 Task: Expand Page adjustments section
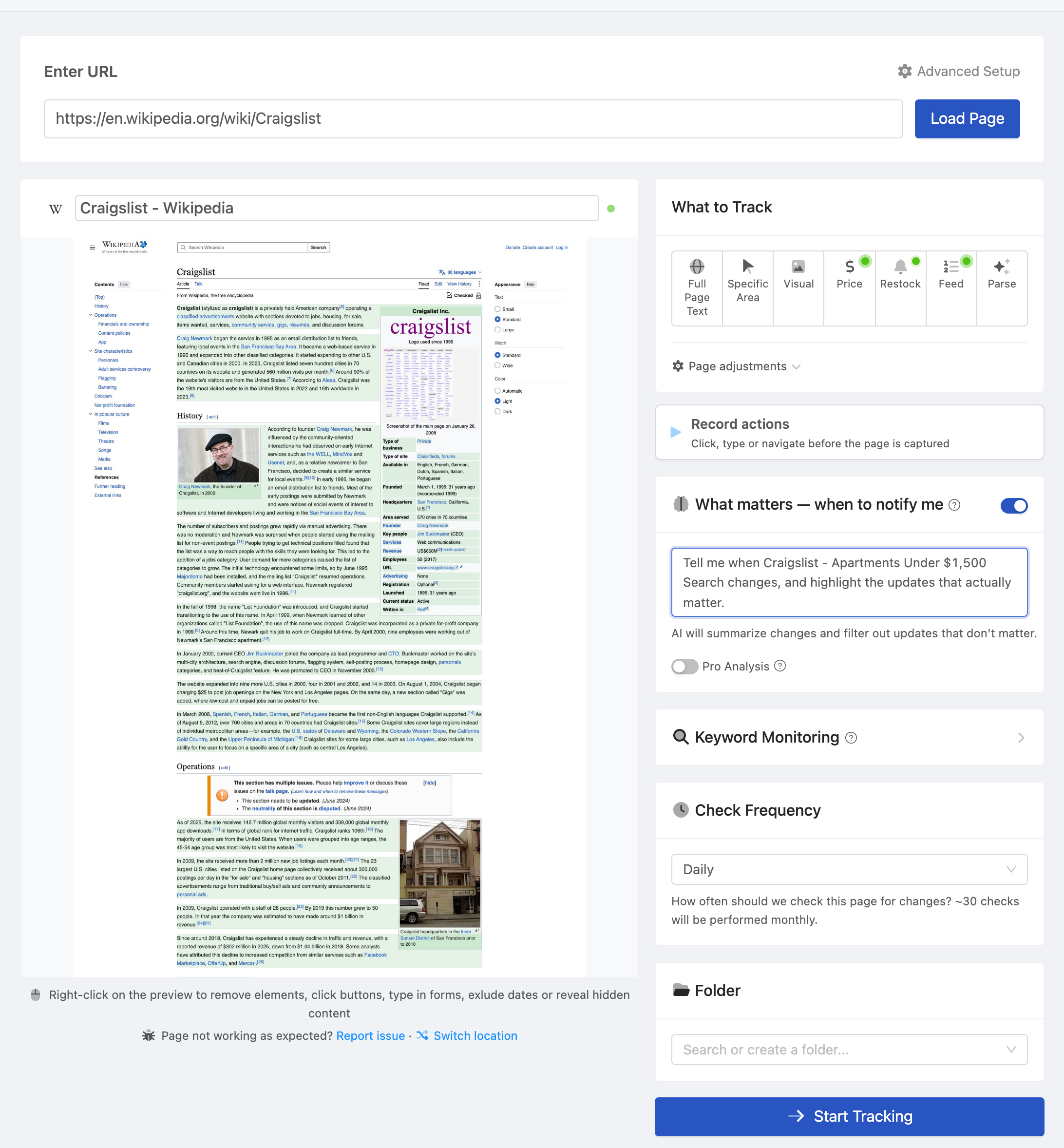(x=737, y=366)
